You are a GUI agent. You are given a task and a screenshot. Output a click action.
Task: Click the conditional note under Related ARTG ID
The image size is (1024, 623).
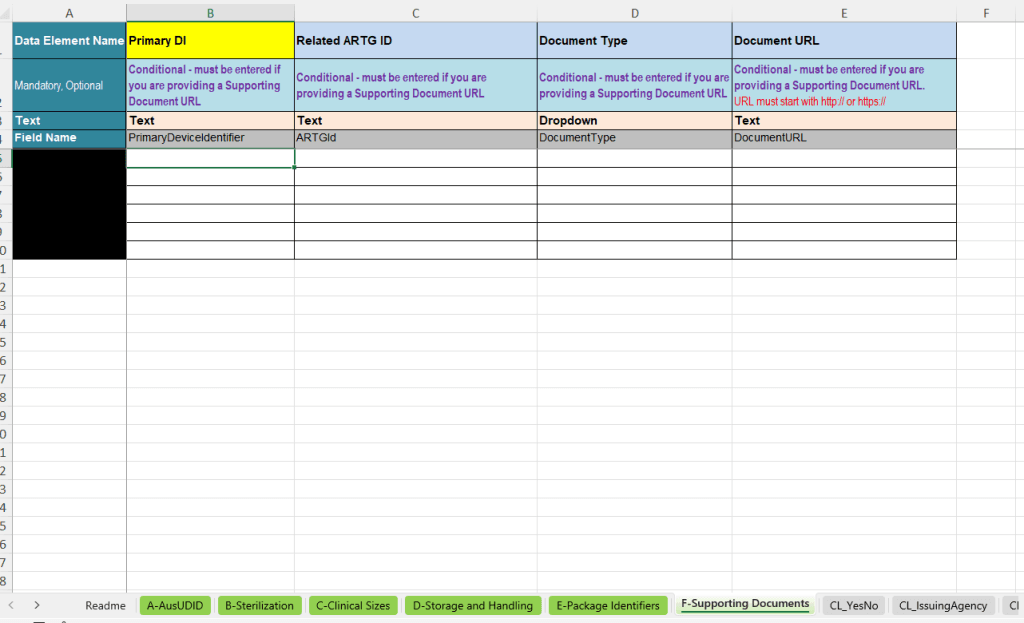click(x=415, y=86)
